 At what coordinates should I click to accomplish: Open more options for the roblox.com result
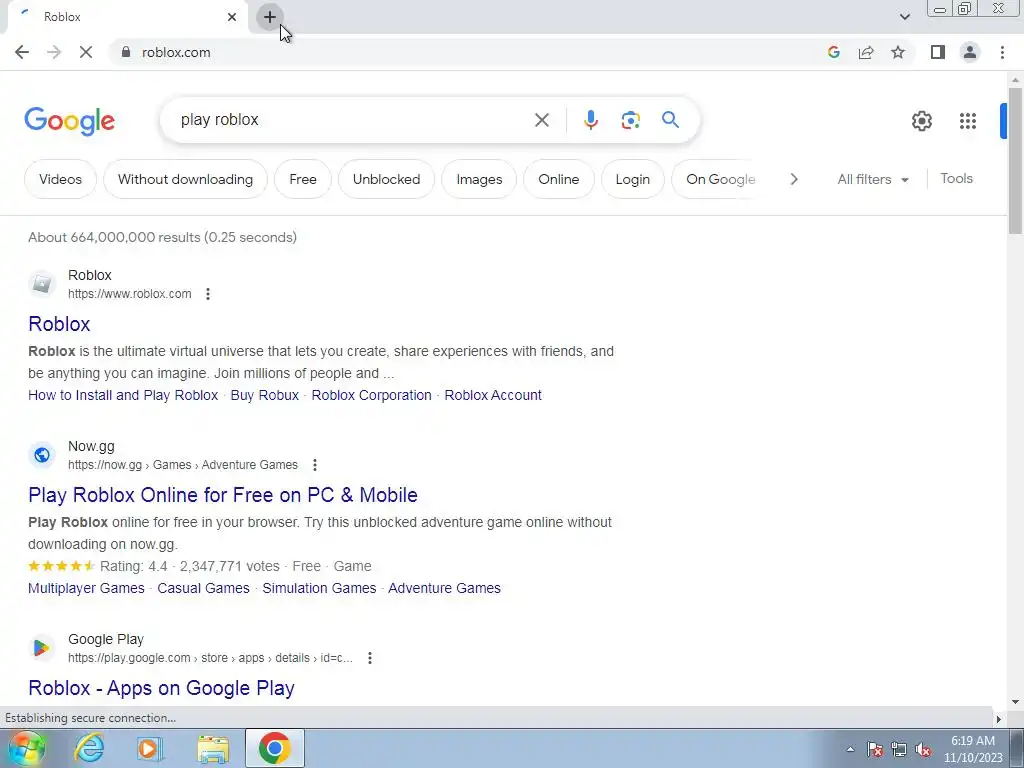point(208,294)
